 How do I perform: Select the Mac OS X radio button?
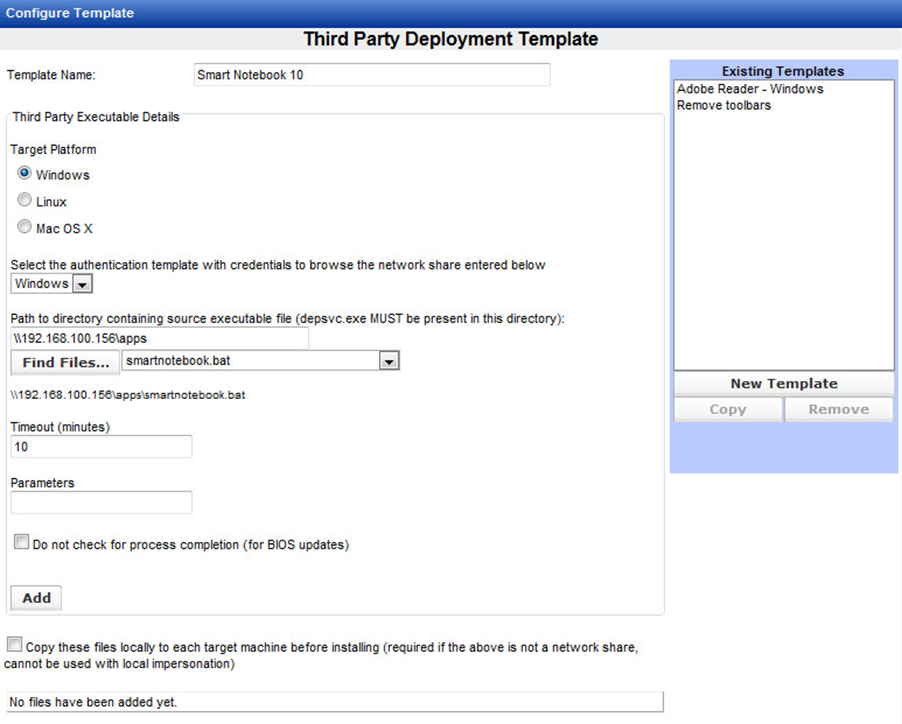click(25, 227)
